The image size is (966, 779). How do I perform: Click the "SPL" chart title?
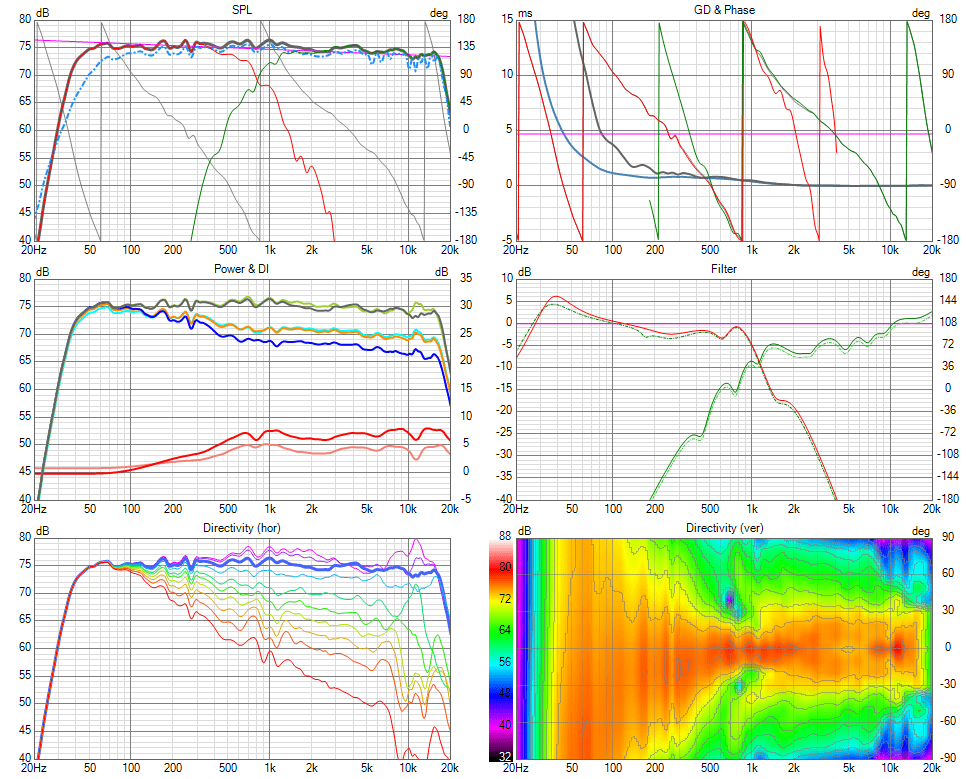pos(242,10)
